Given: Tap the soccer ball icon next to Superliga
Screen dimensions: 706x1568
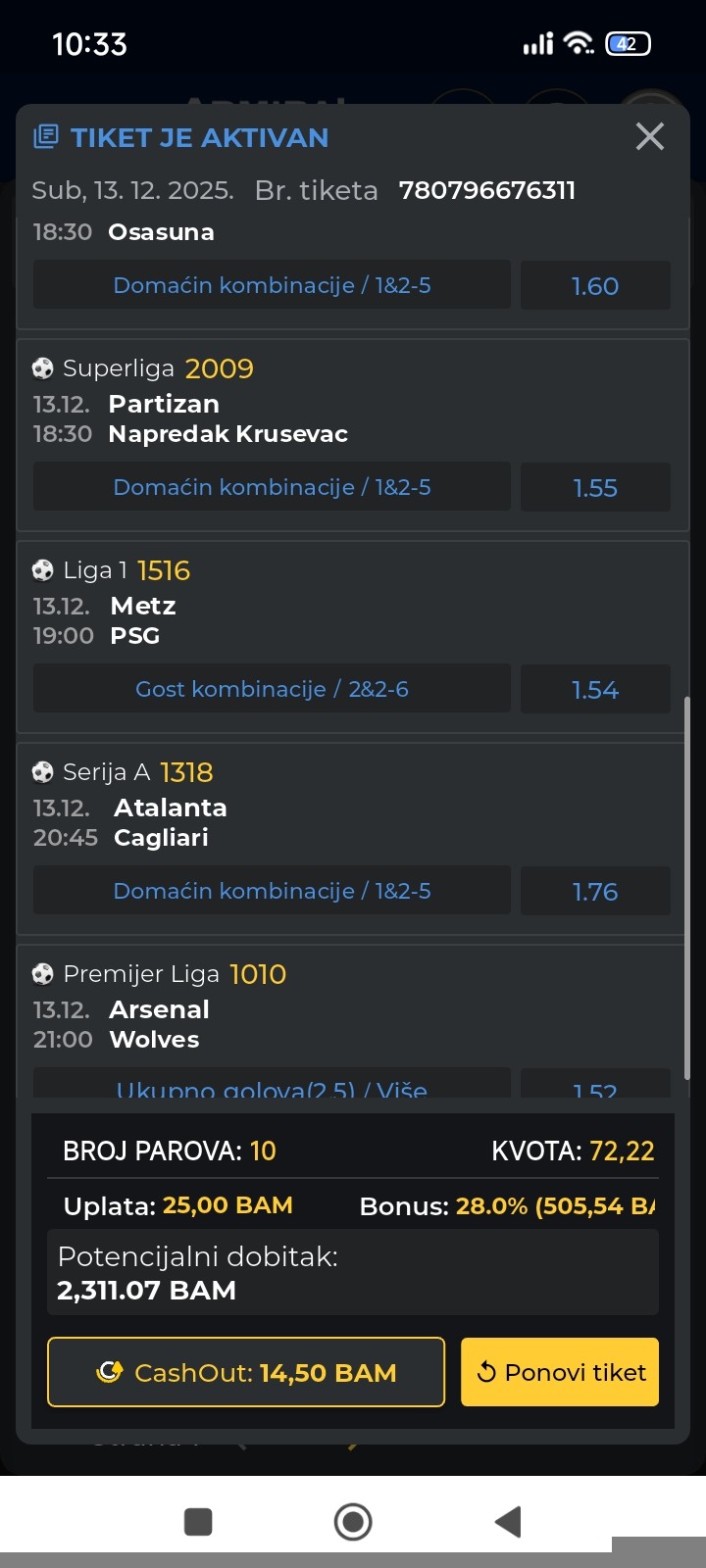Looking at the screenshot, I should 43,368.
